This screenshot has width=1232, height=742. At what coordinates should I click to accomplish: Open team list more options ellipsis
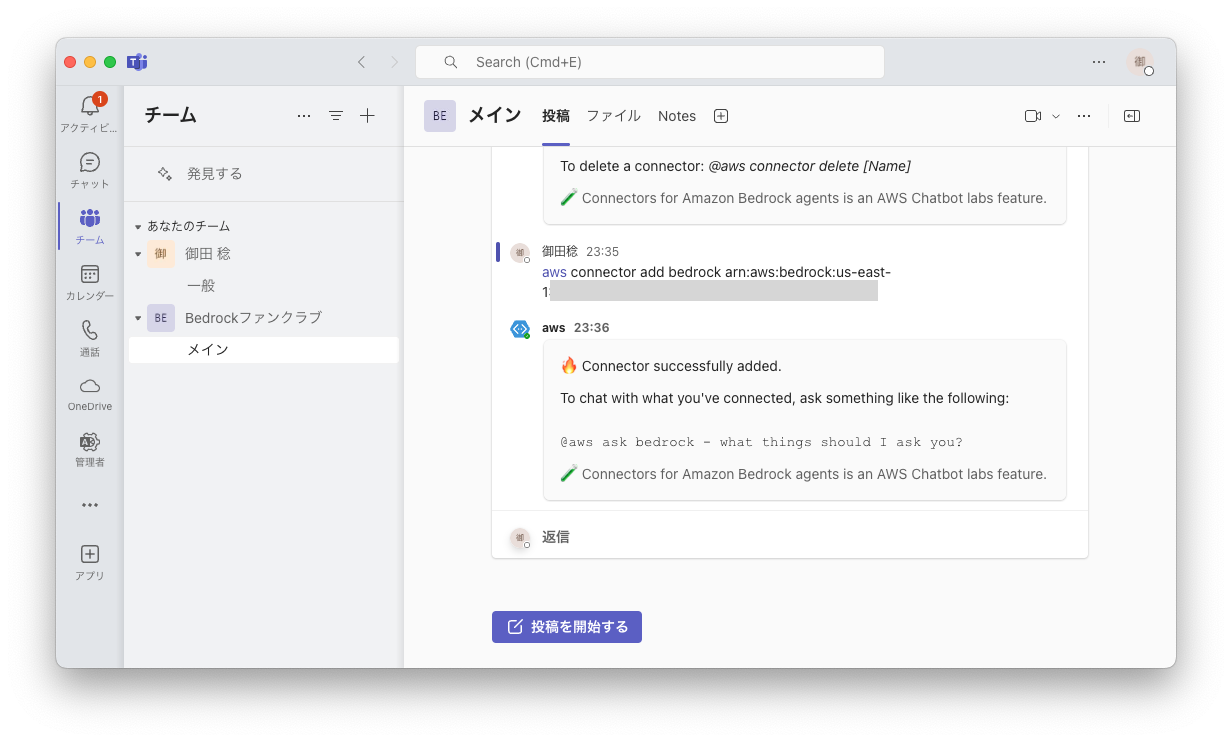pos(304,116)
